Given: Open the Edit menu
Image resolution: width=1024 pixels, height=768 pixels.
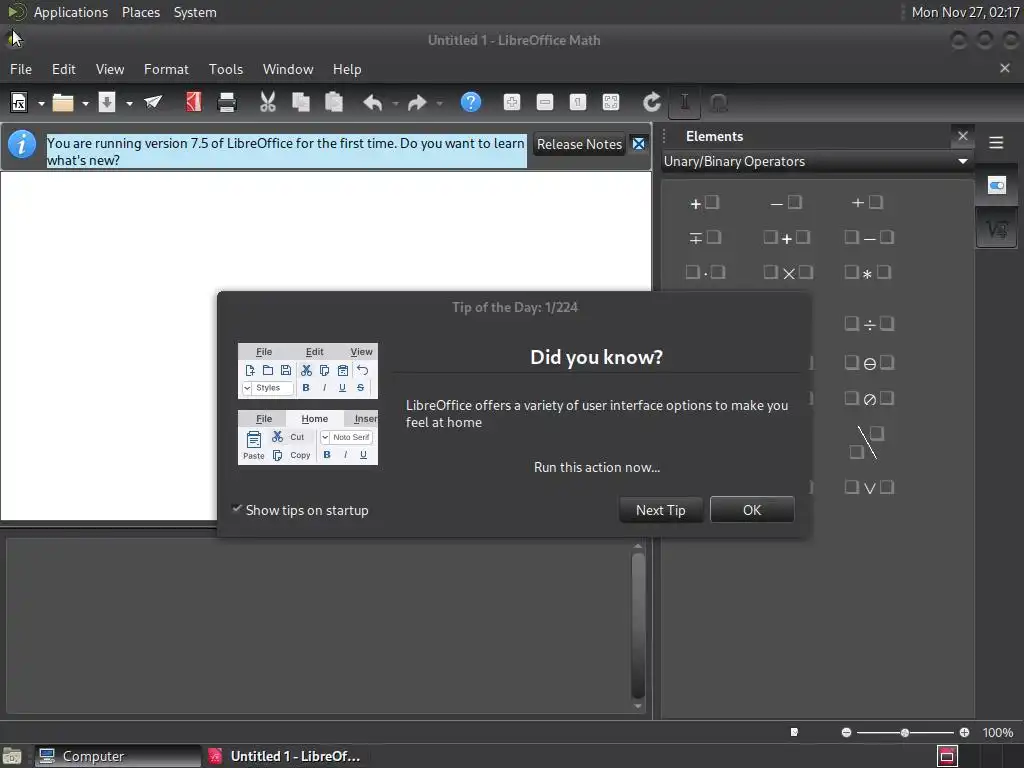Looking at the screenshot, I should tap(63, 69).
